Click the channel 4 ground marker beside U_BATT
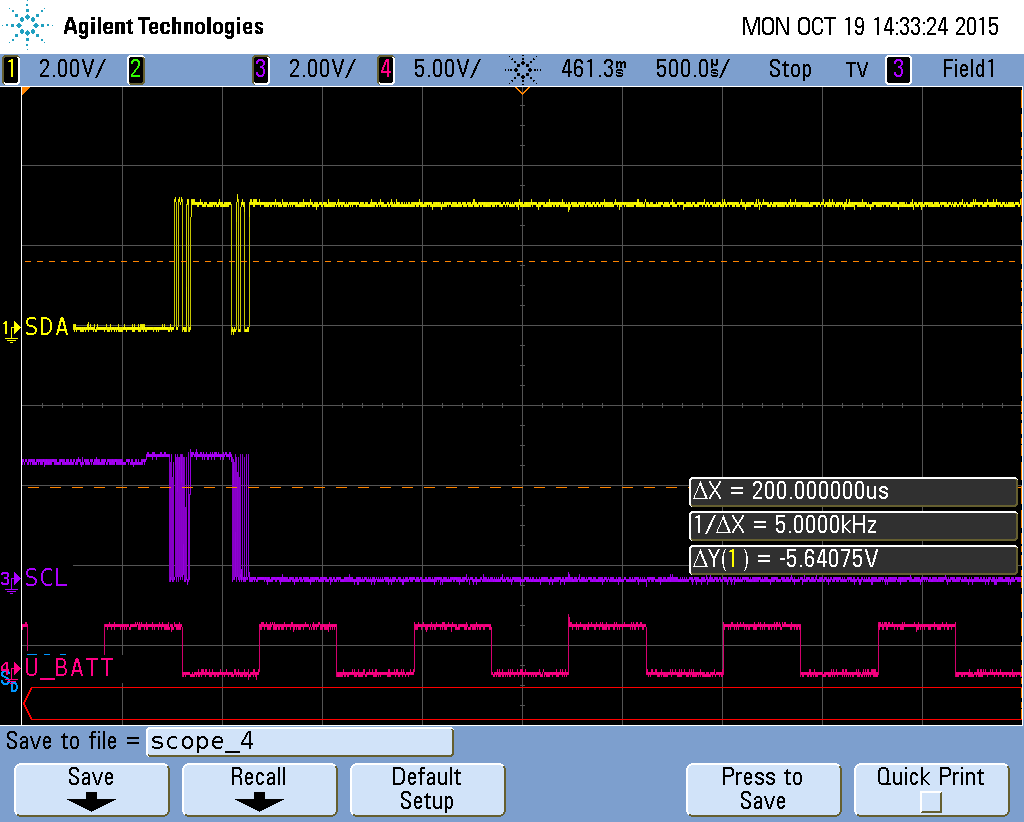1024x822 pixels. pos(10,671)
